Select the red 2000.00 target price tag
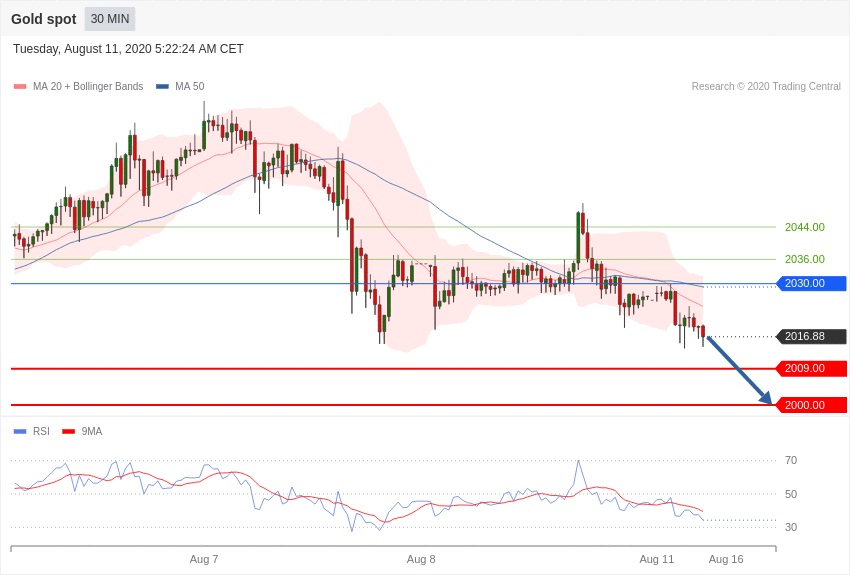 coord(811,405)
